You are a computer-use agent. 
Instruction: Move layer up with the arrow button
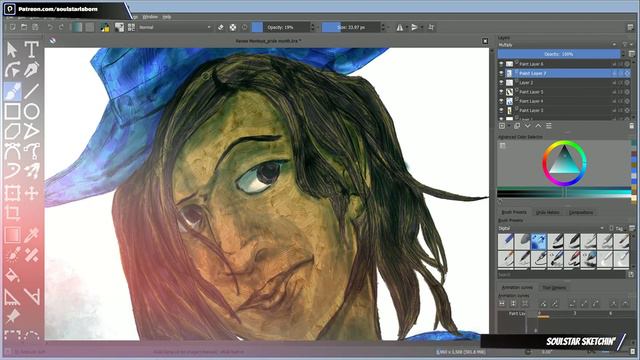point(538,126)
